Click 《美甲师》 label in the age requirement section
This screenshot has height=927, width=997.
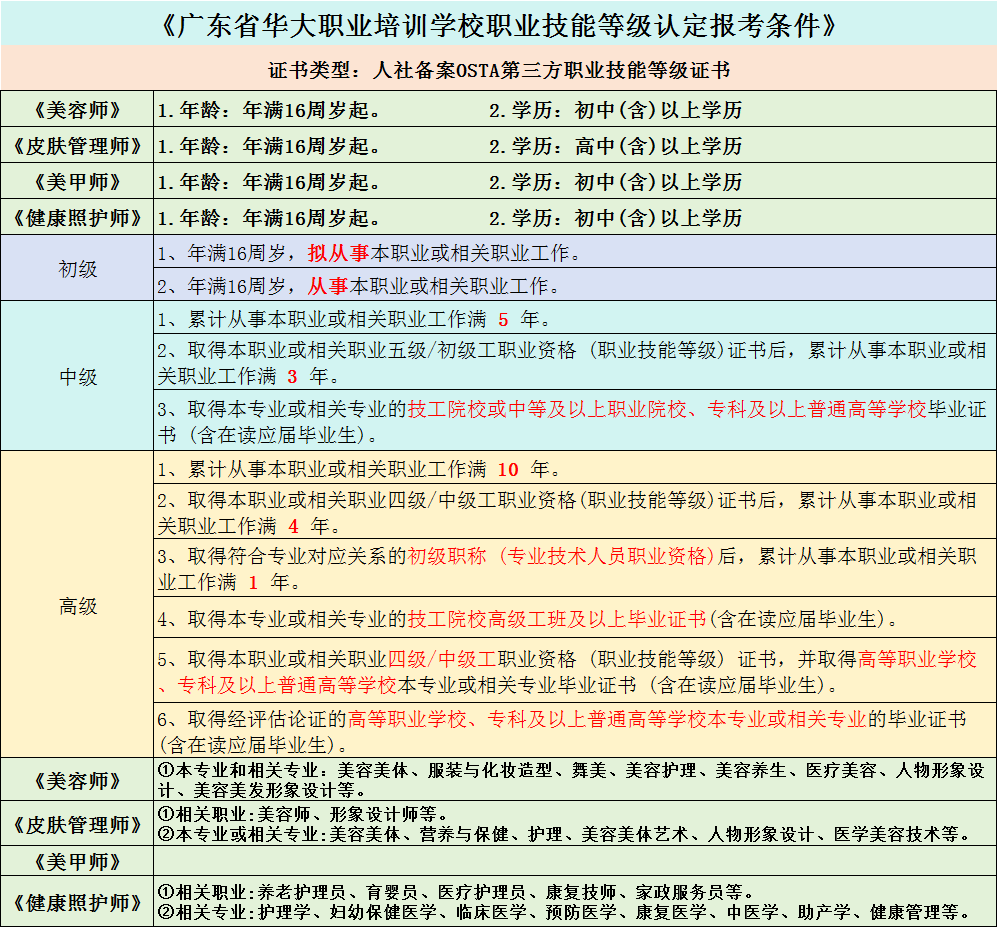(x=77, y=182)
